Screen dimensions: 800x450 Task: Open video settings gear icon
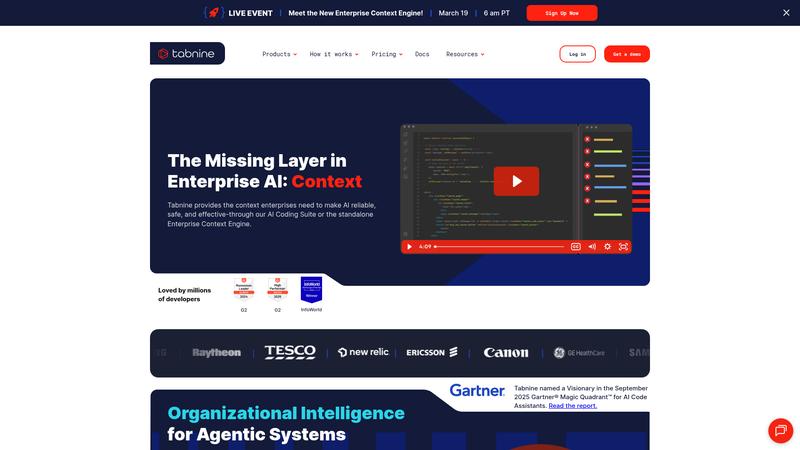(x=607, y=246)
